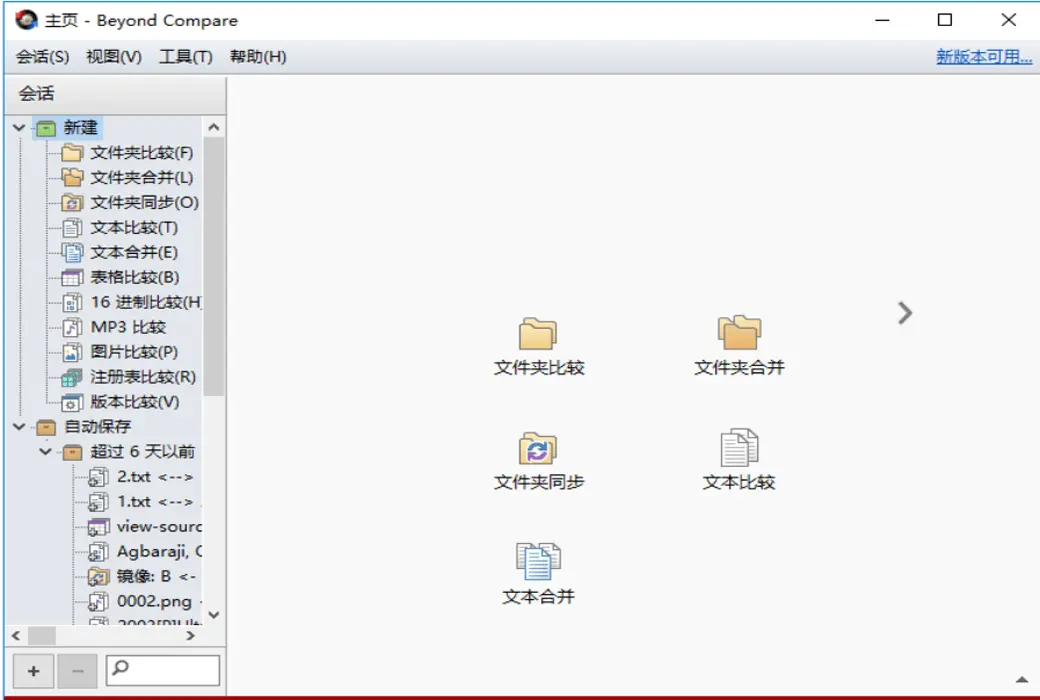Collapse the 自动保存 tree node
Viewport: 1040px width, 700px height.
(x=19, y=427)
